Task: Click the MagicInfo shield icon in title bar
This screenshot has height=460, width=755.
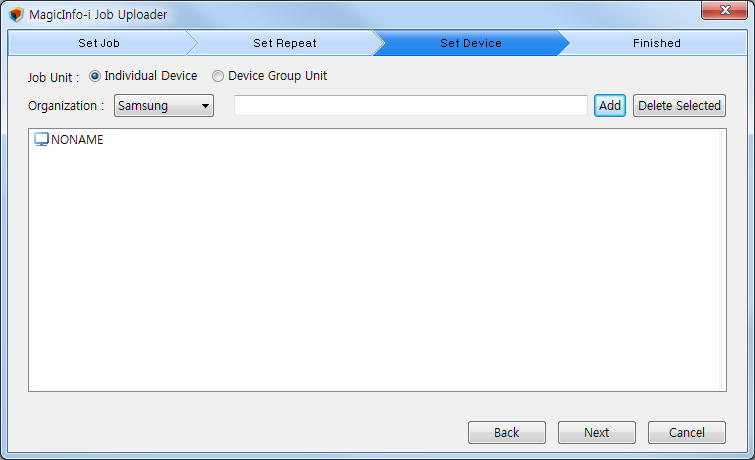Action: coord(16,15)
